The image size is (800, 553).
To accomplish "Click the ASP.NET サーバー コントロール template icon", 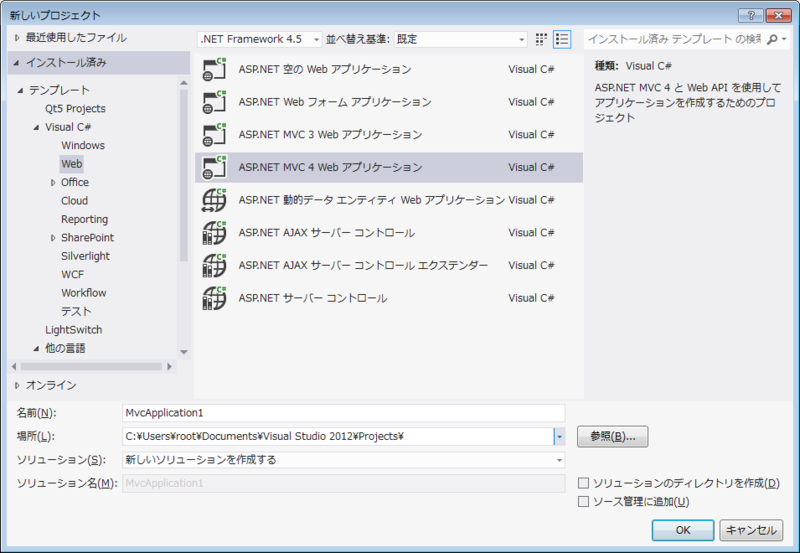I will tap(214, 298).
